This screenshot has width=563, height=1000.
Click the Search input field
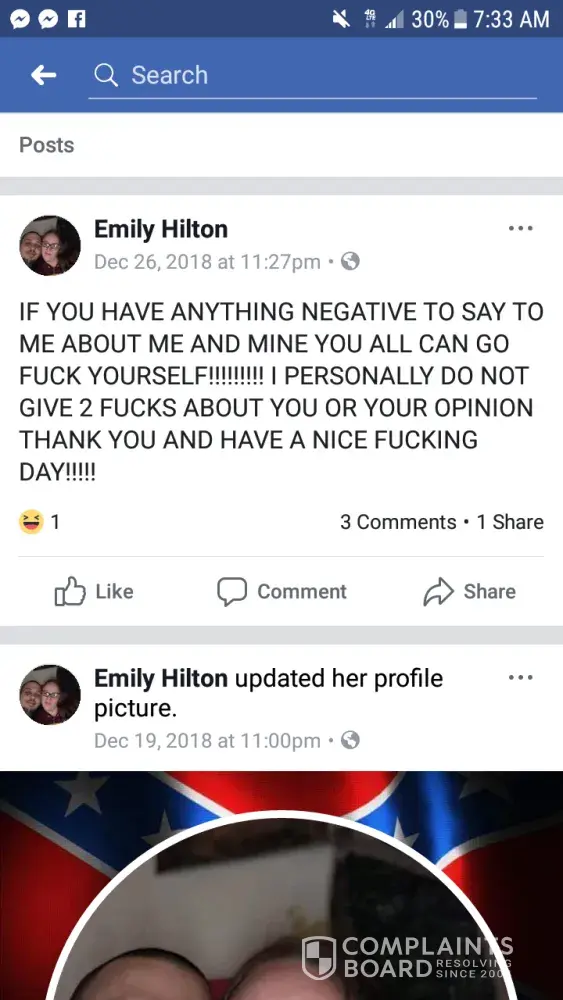pyautogui.click(x=312, y=76)
